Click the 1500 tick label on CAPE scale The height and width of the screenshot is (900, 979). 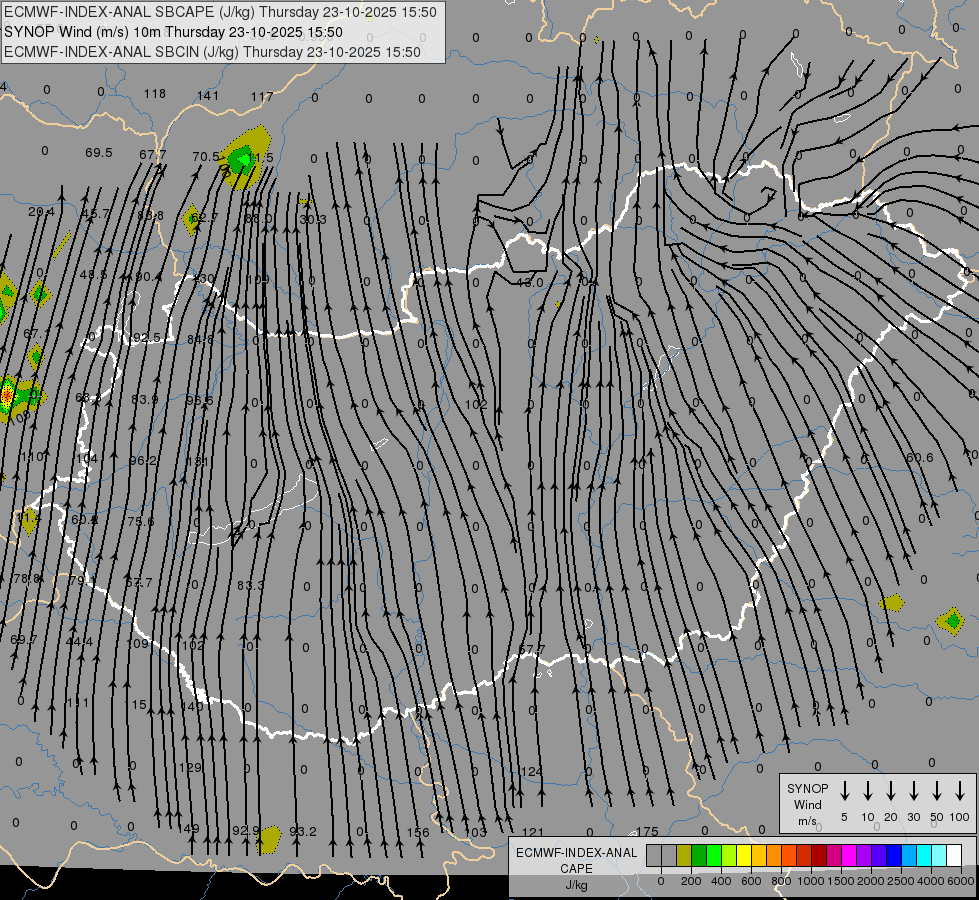(840, 881)
